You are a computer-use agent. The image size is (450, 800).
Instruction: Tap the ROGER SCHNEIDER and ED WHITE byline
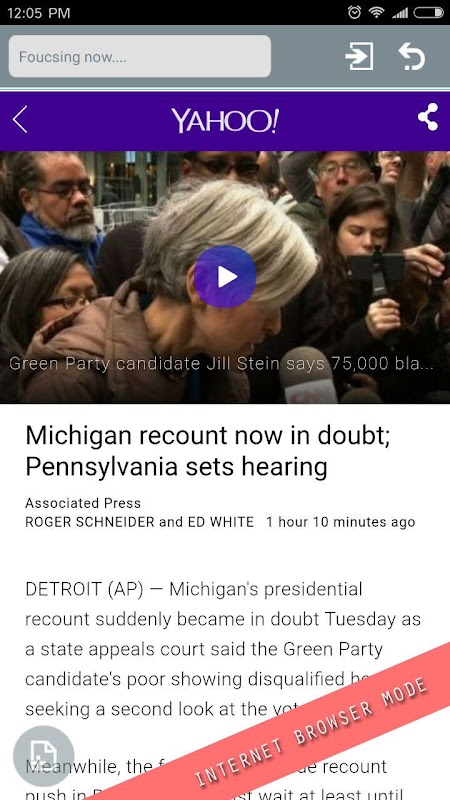[x=139, y=522]
